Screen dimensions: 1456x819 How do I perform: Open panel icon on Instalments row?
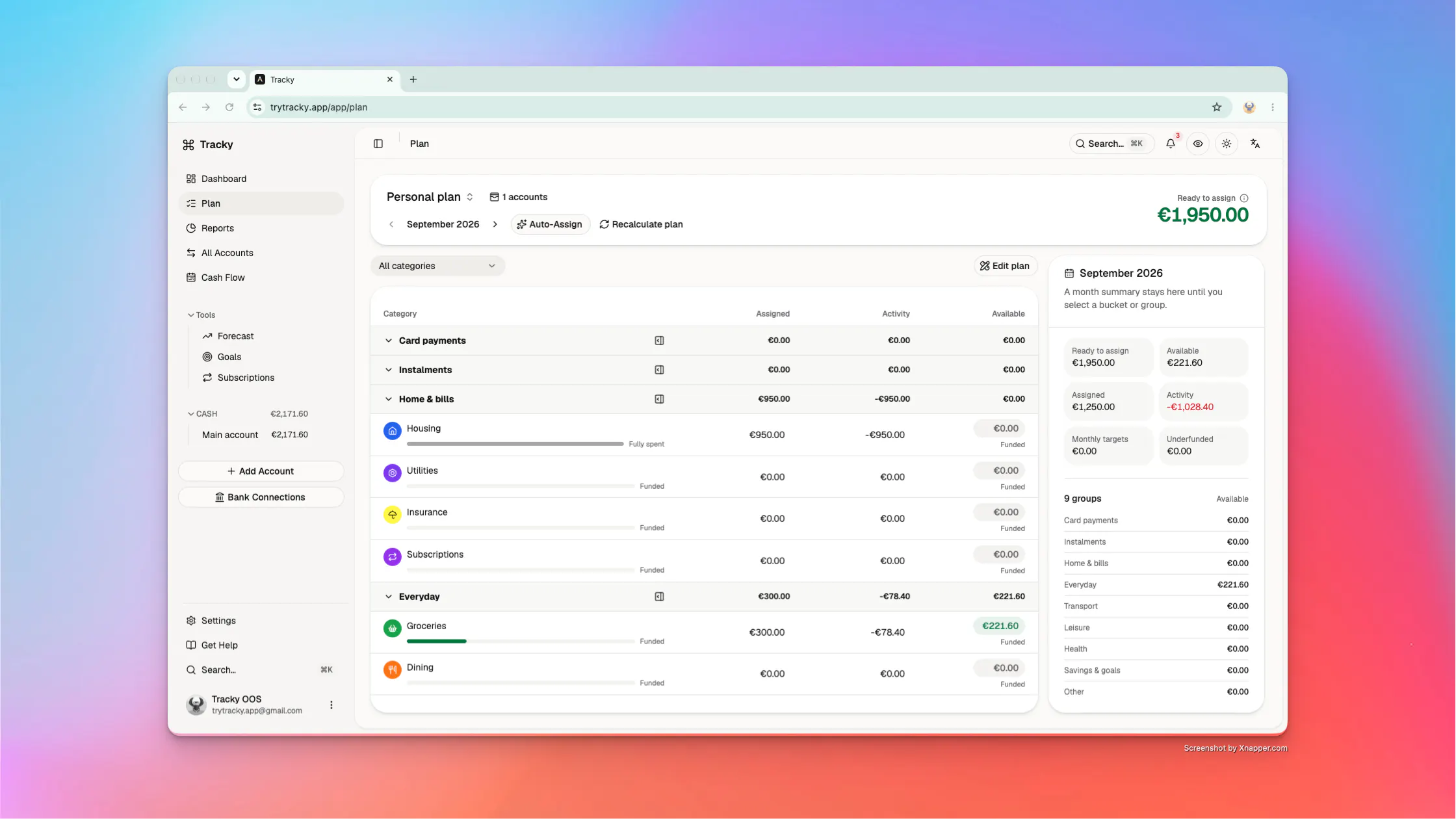pyautogui.click(x=659, y=370)
